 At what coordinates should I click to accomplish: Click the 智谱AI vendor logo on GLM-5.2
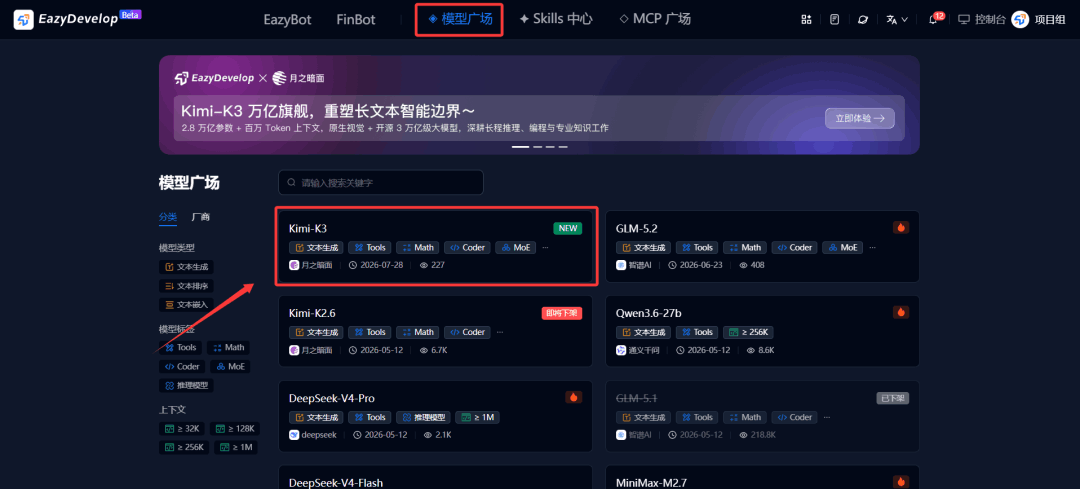tap(621, 264)
